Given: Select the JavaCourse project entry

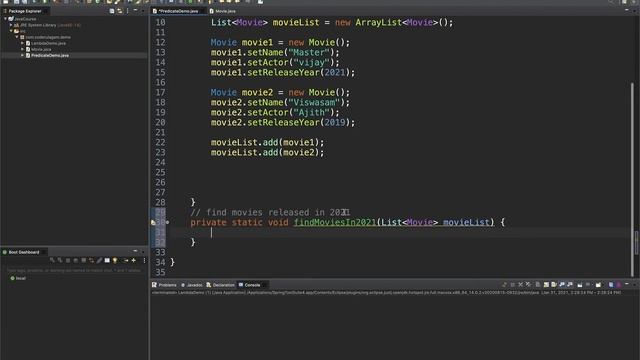Looking at the screenshot, I should [x=25, y=19].
